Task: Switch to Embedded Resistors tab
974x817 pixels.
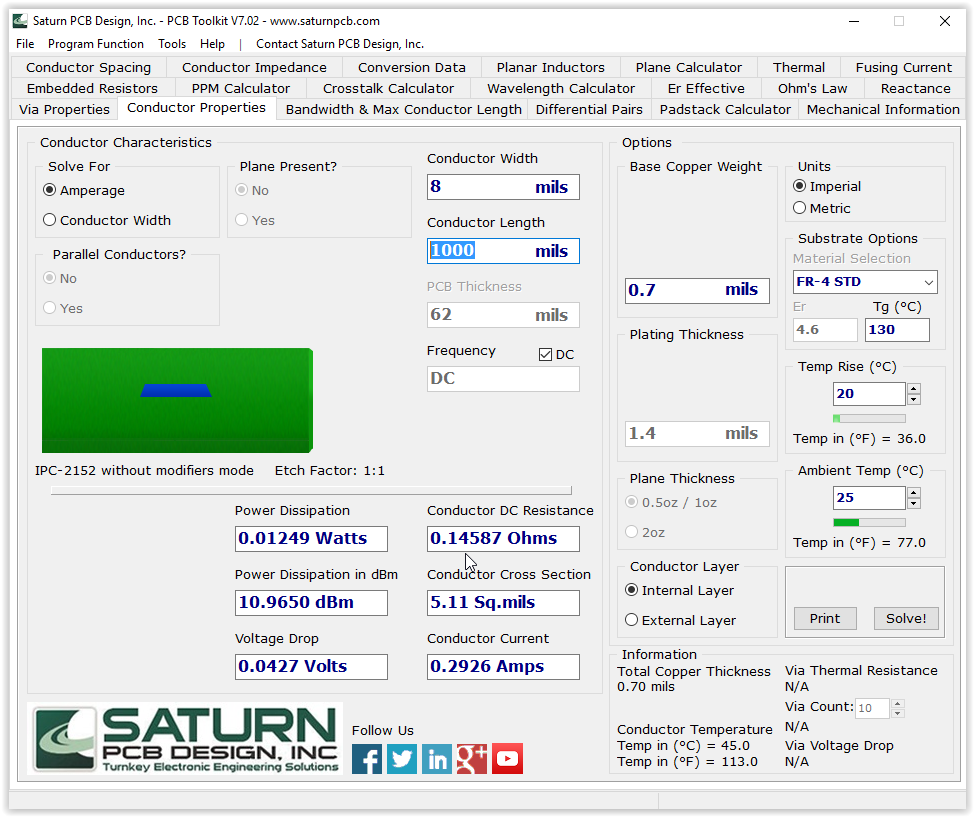Action: click(x=92, y=88)
